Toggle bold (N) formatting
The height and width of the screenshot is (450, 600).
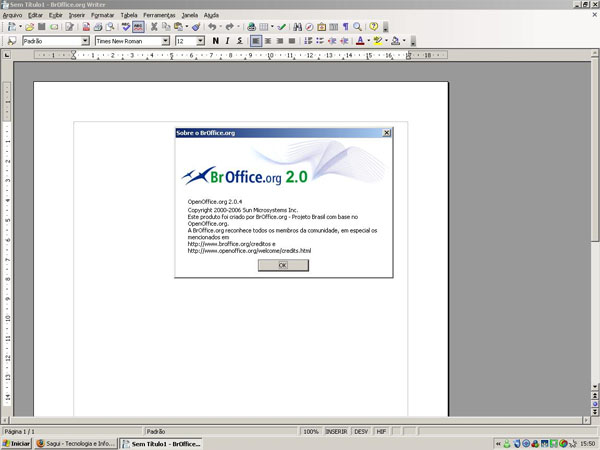coord(216,41)
